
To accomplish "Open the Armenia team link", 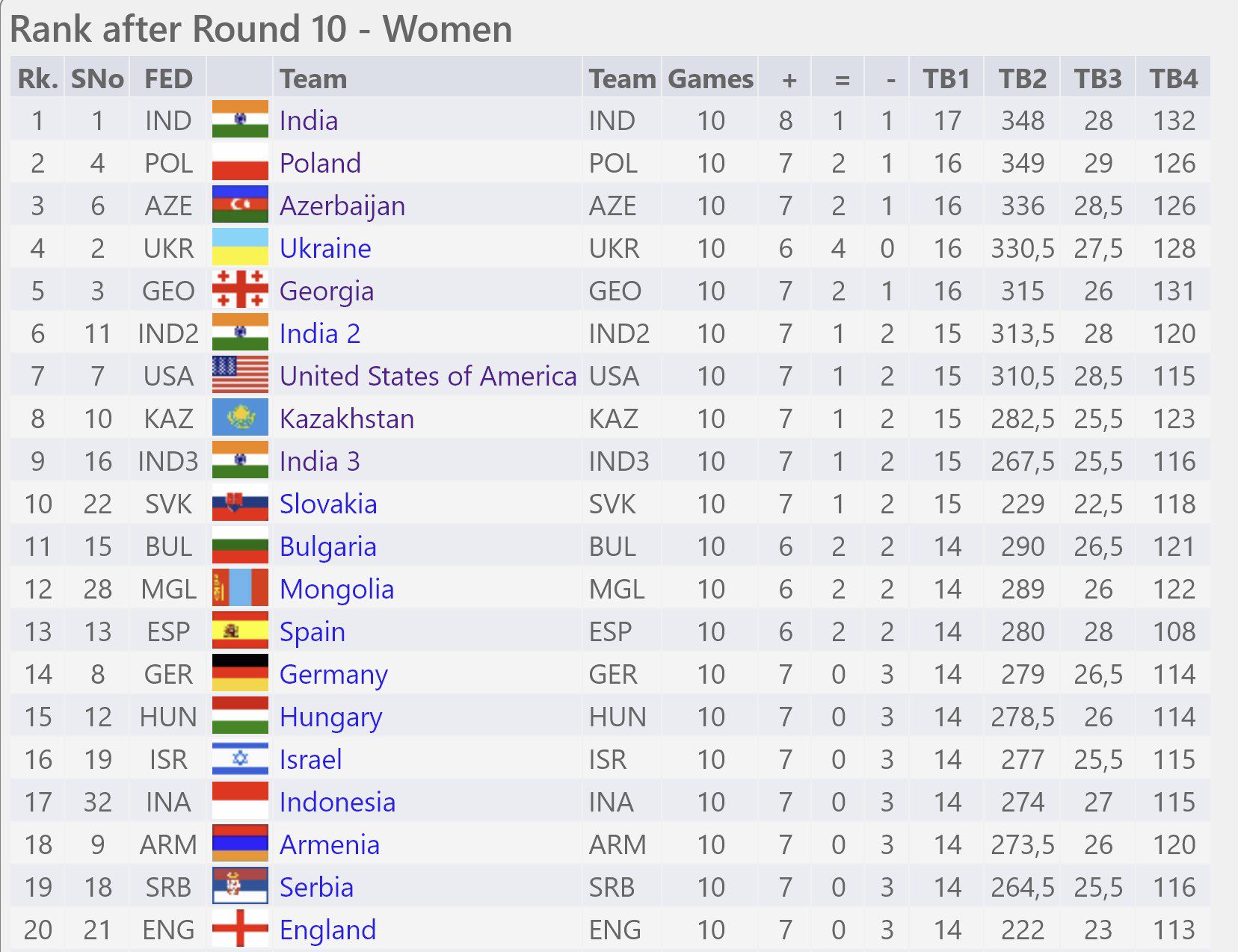I will point(330,844).
